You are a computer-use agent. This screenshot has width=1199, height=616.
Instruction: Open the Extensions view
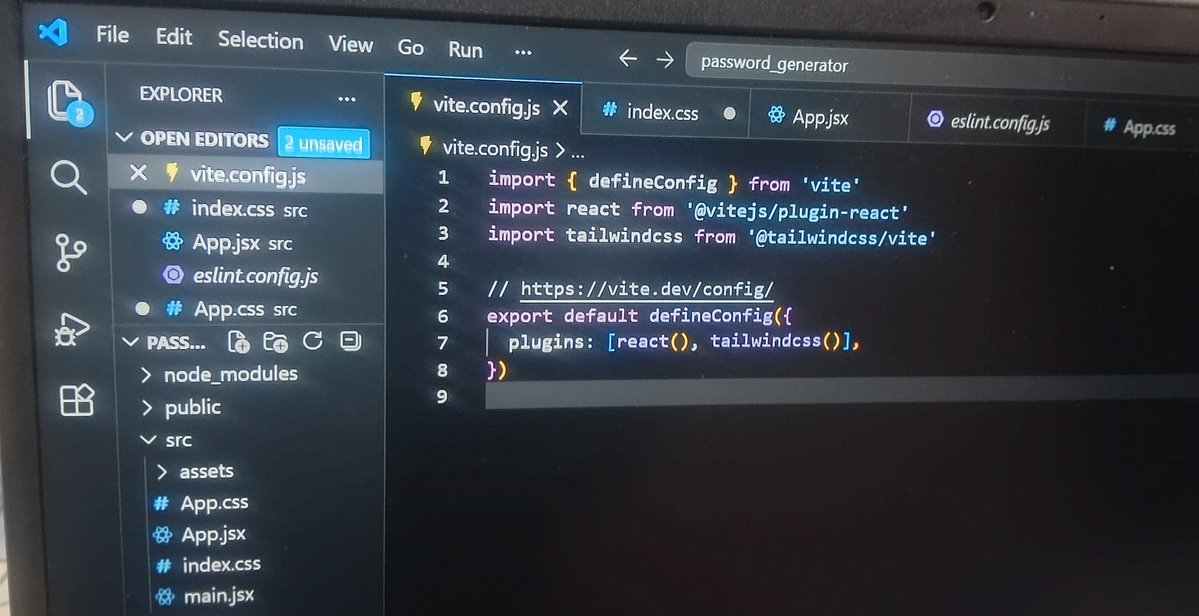coord(76,400)
